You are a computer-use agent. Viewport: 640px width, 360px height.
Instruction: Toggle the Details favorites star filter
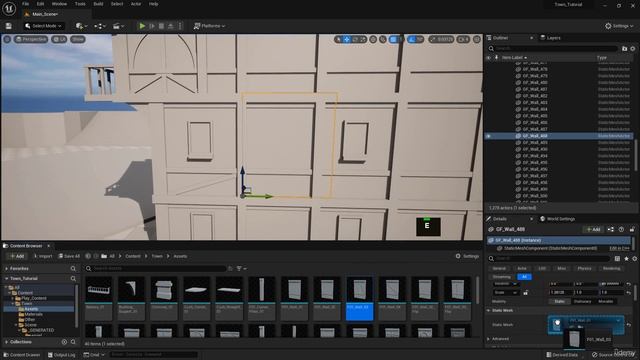click(626, 258)
